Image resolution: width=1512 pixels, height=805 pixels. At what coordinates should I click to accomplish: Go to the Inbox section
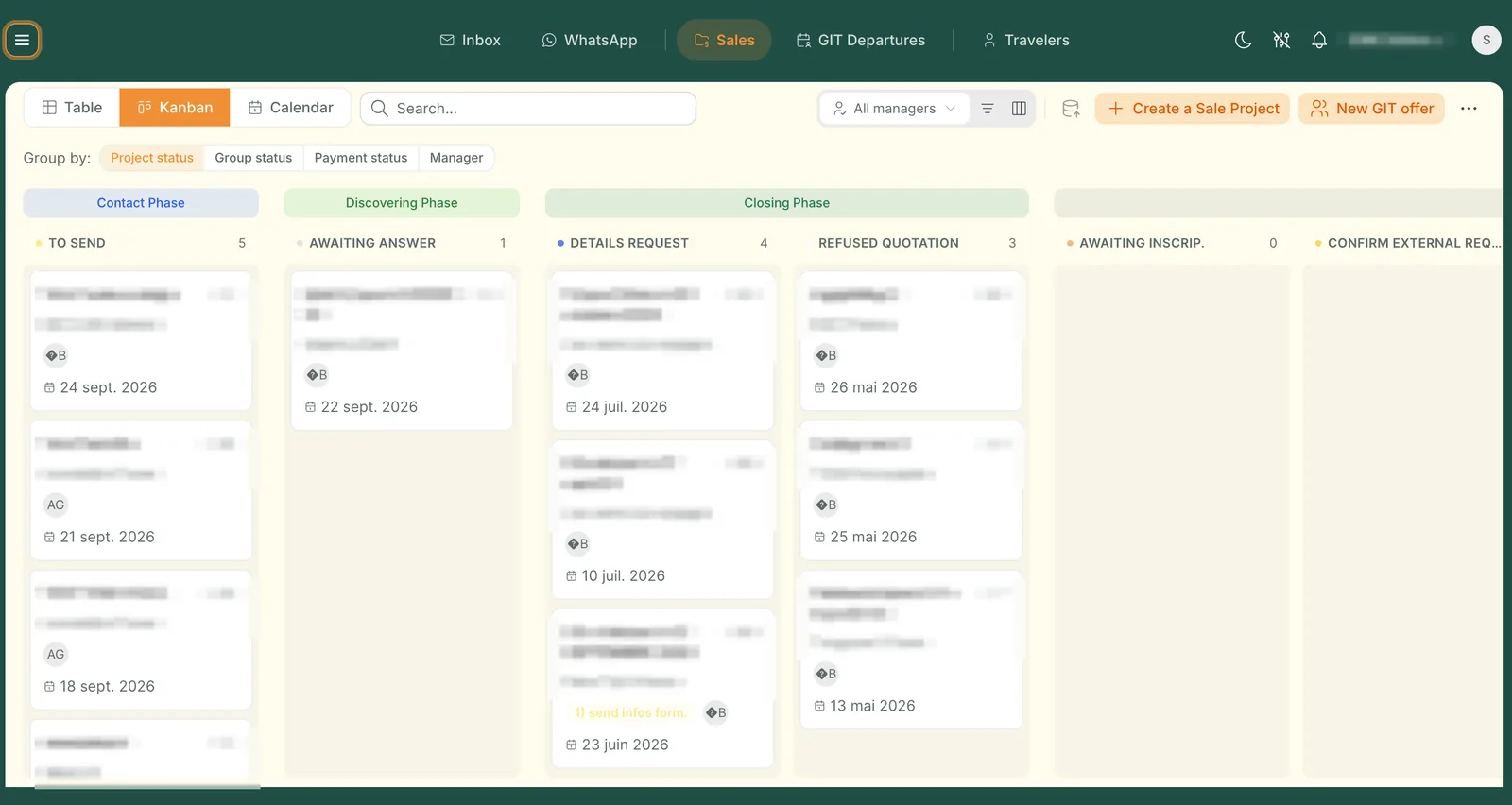click(x=471, y=40)
